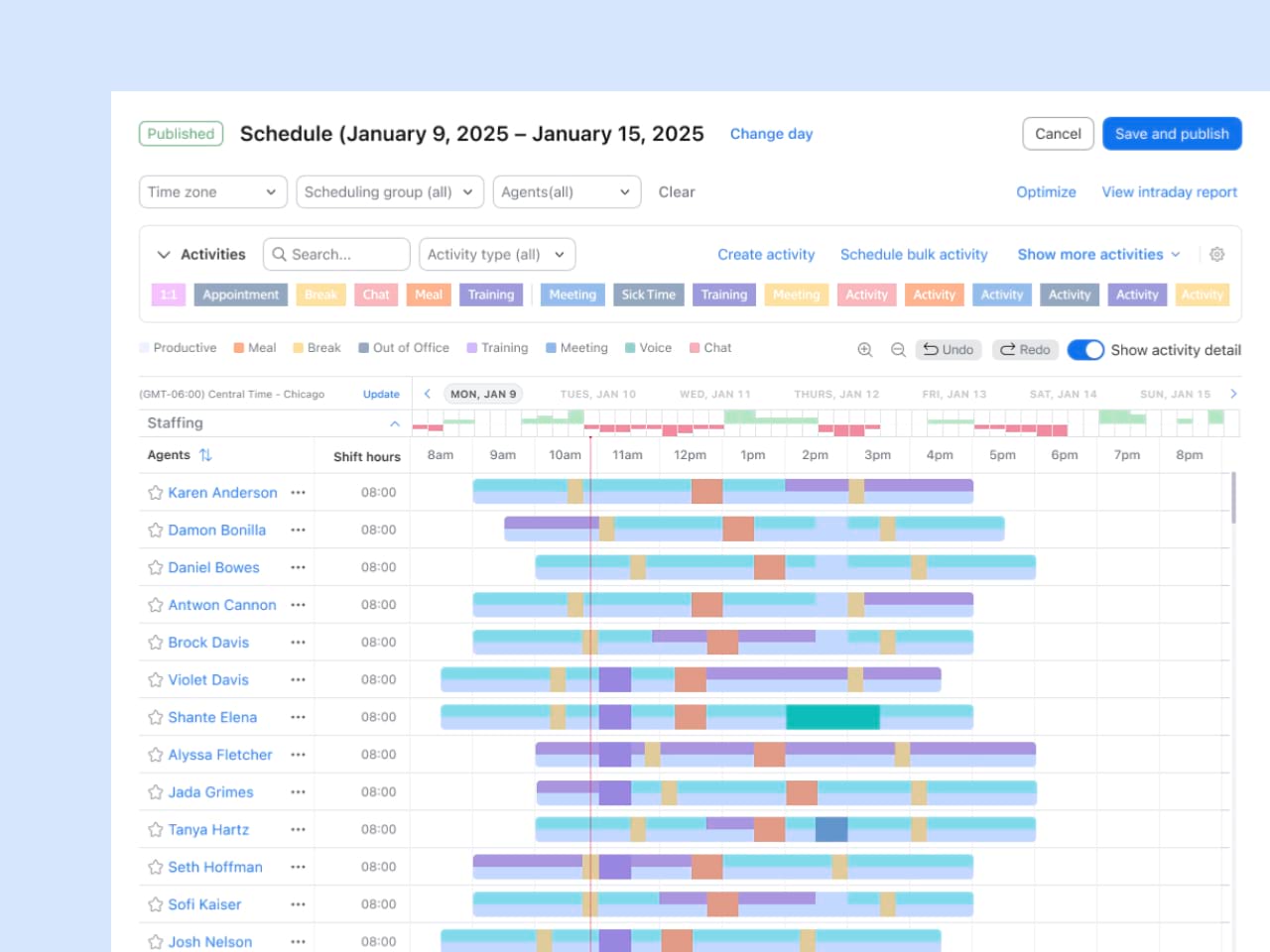Click the activities Search field
The width and height of the screenshot is (1270, 952).
pos(336,255)
